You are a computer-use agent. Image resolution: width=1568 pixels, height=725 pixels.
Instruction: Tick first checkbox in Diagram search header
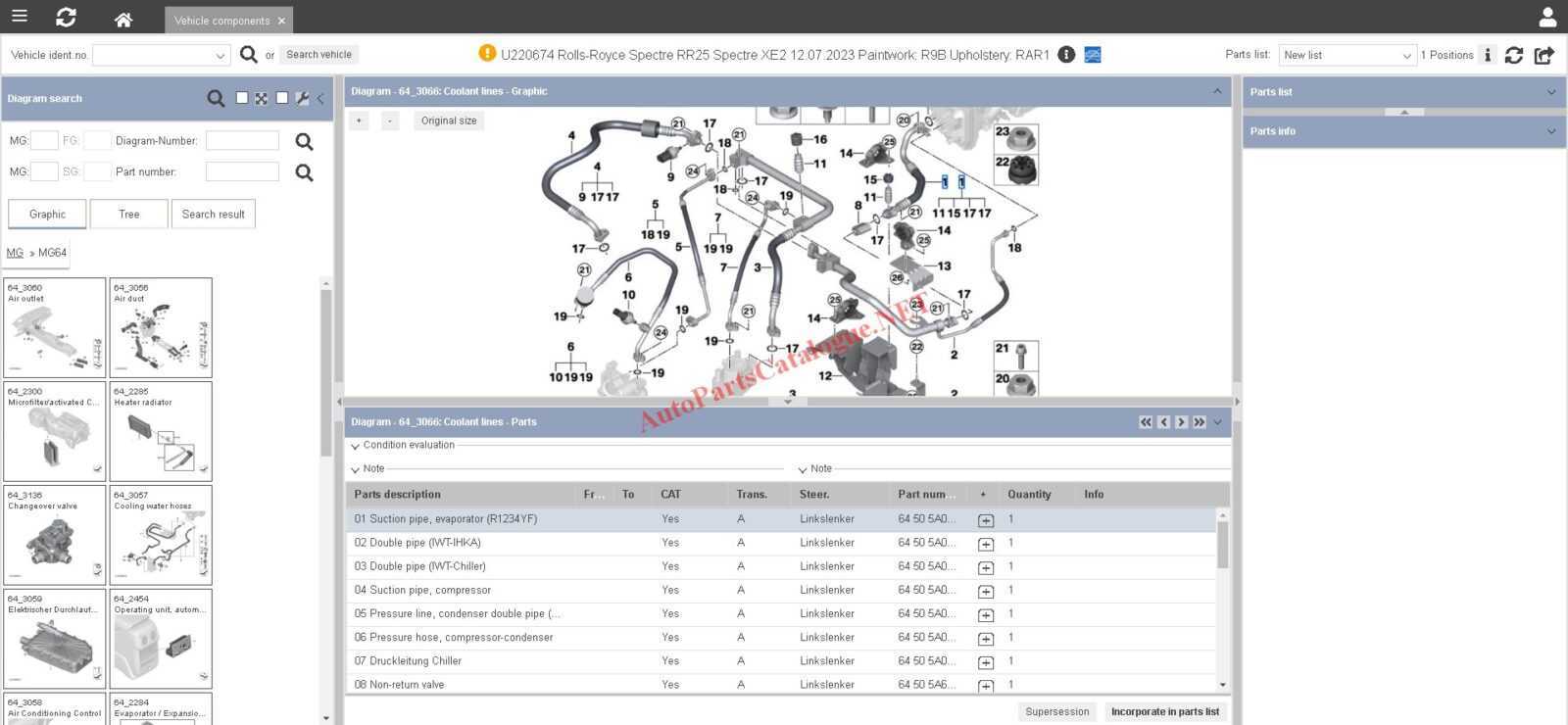[x=242, y=98]
